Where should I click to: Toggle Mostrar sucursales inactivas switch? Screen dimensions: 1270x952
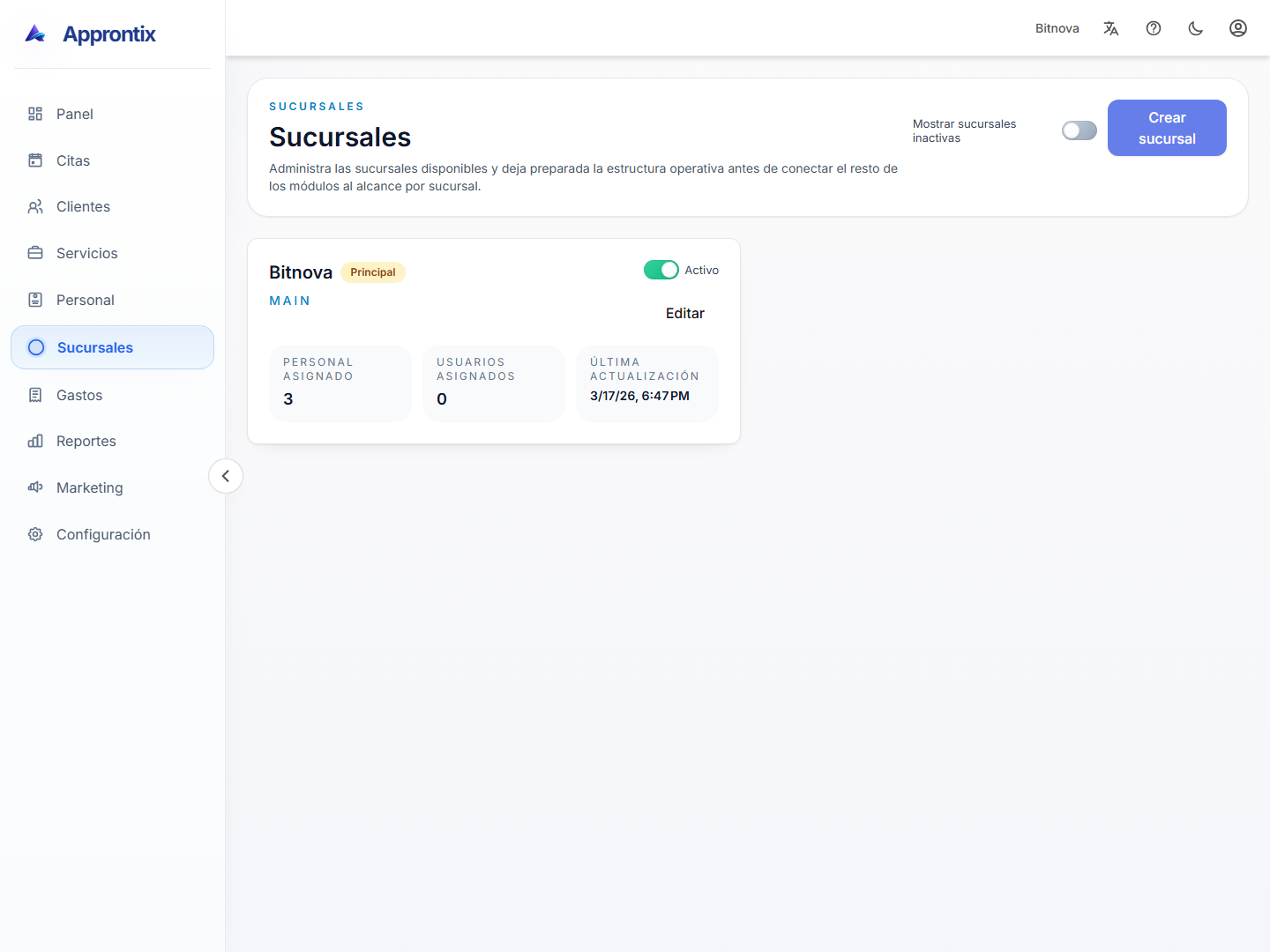tap(1079, 130)
